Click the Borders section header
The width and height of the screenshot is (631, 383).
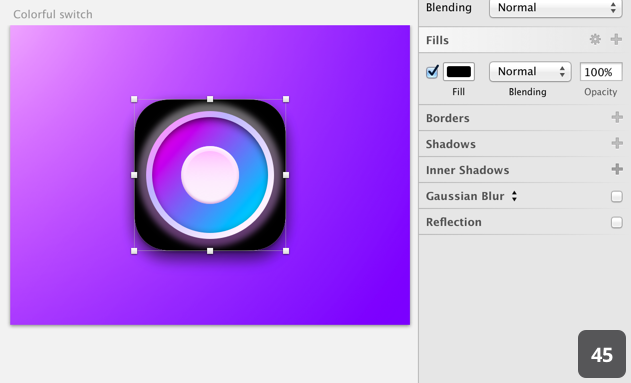(x=447, y=118)
